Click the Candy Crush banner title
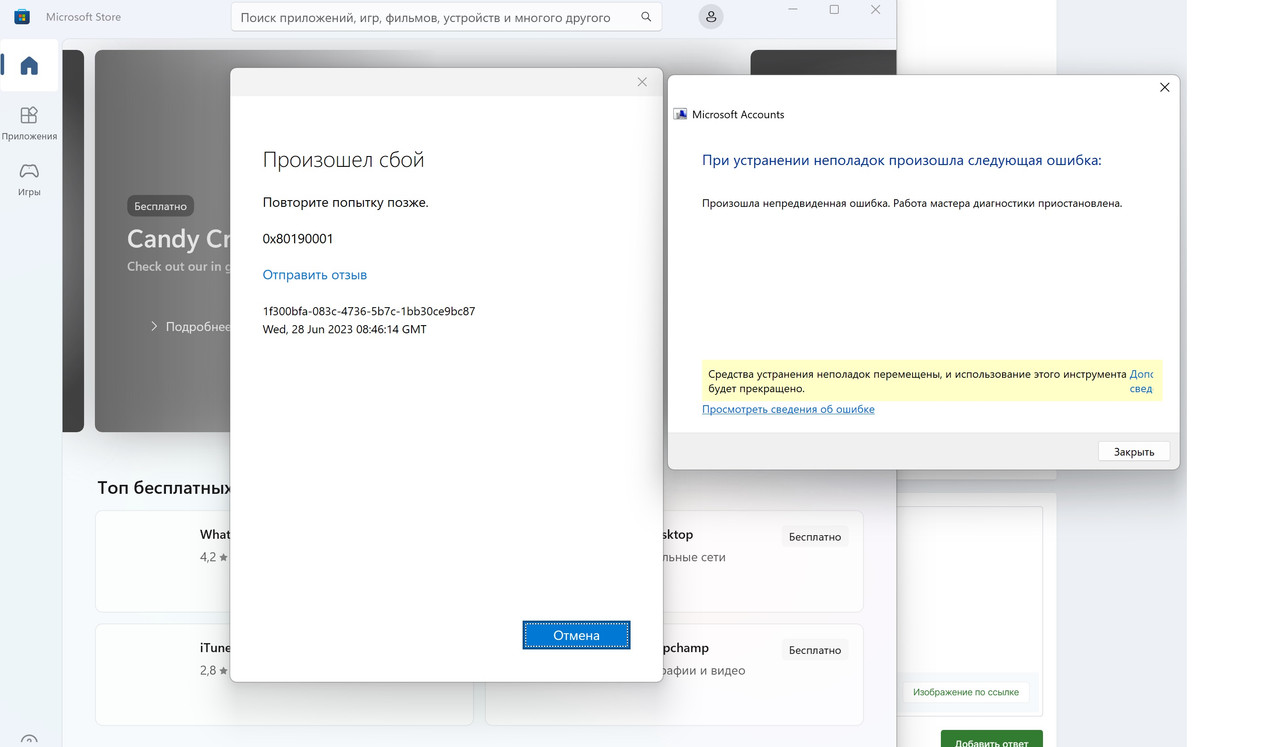Image resolution: width=1280 pixels, height=747 pixels. 179,239
